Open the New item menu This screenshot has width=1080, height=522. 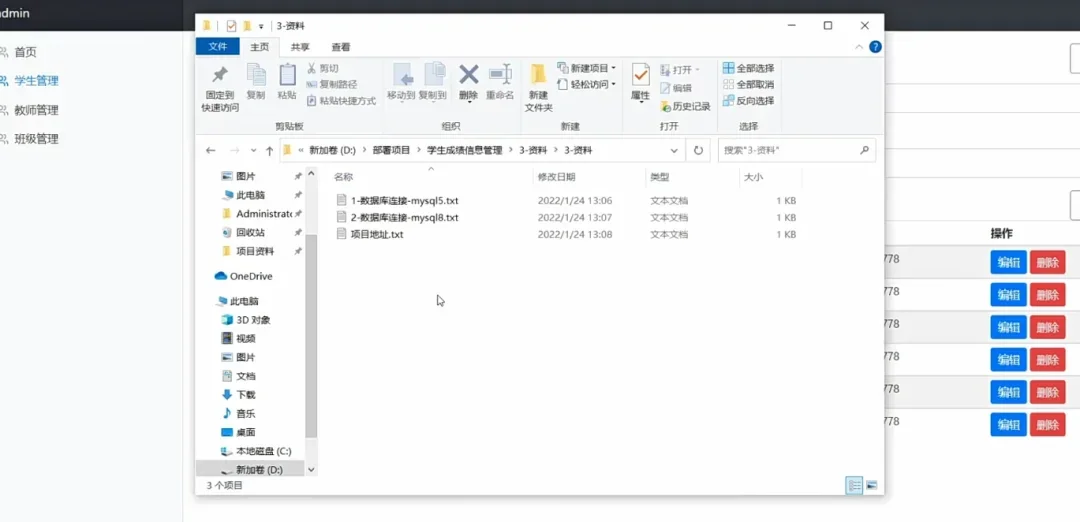[586, 68]
